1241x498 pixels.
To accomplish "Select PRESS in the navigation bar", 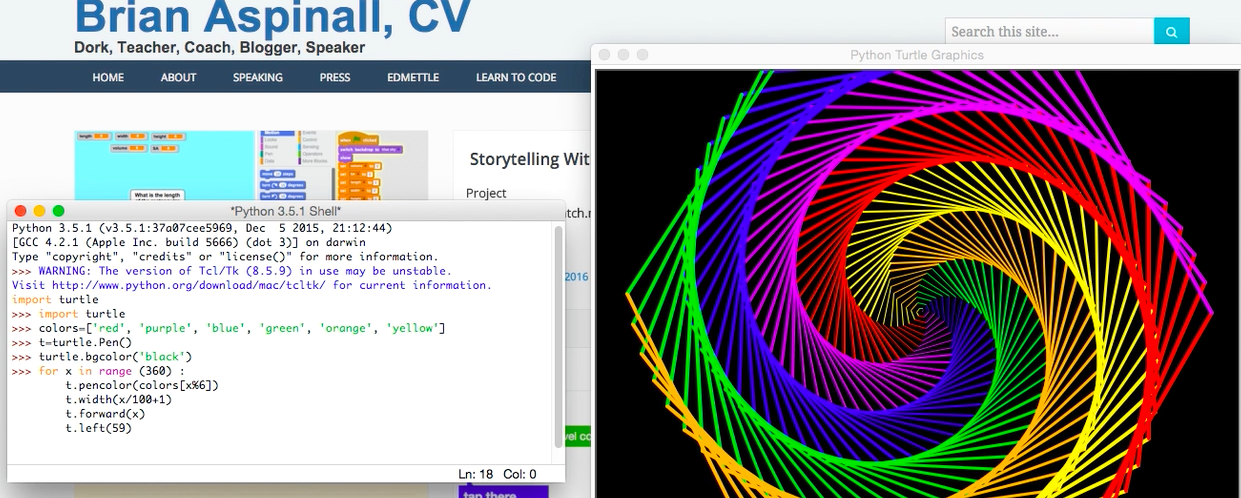I will pyautogui.click(x=335, y=77).
